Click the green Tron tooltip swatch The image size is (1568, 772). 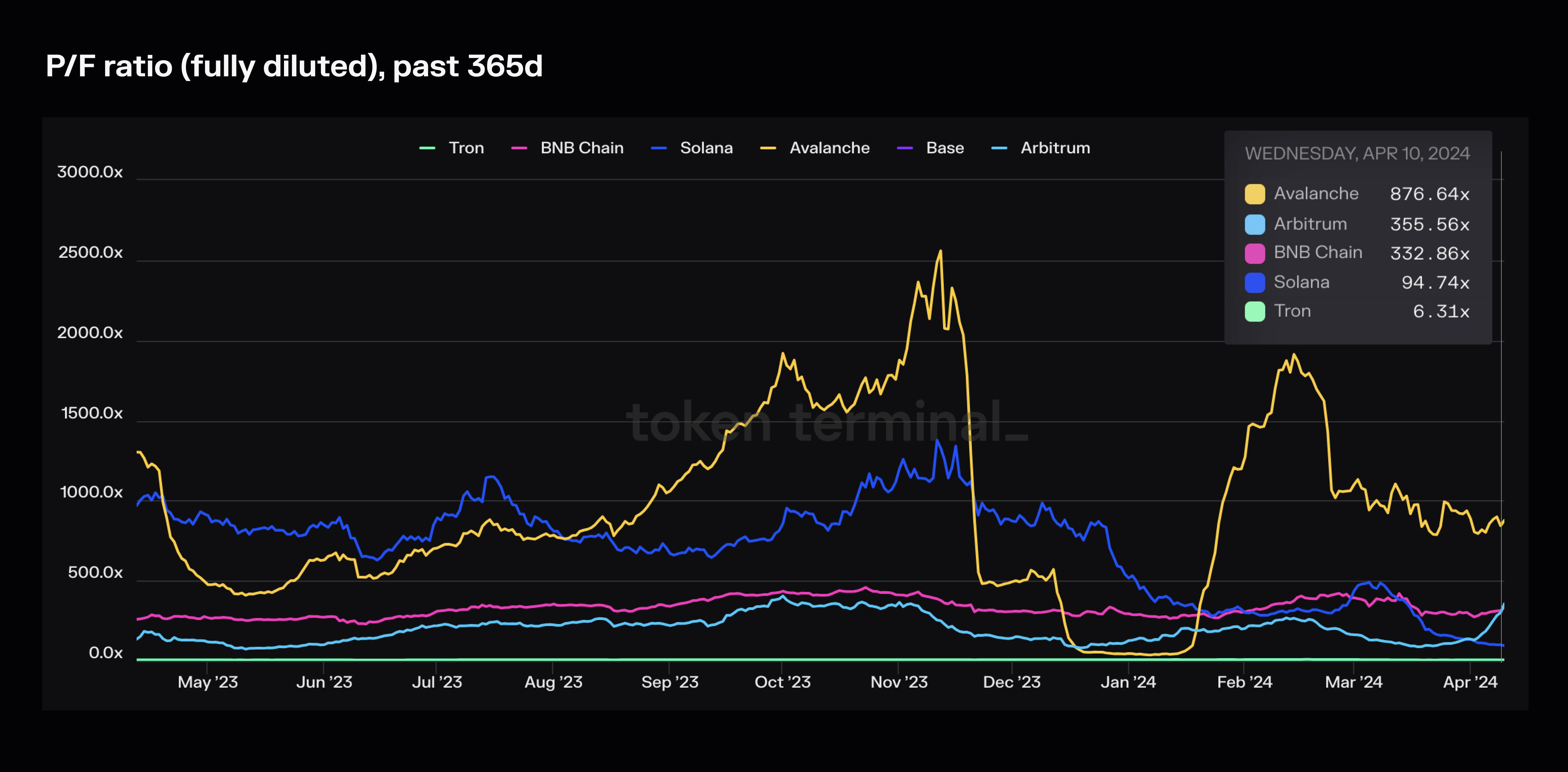click(1255, 311)
